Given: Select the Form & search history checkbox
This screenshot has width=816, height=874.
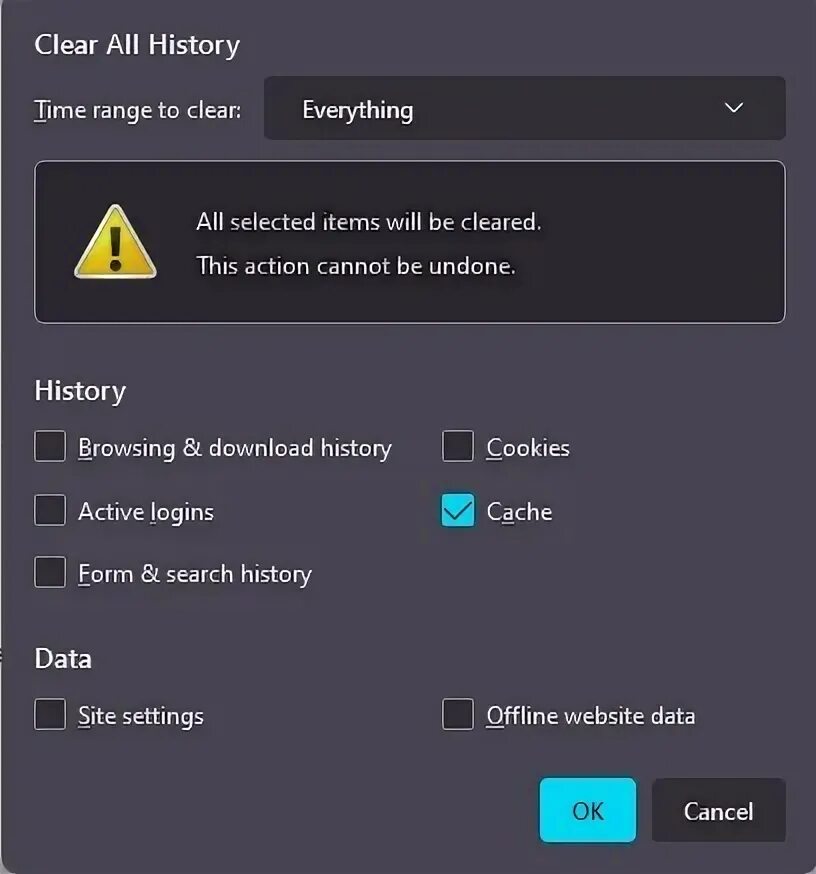Looking at the screenshot, I should (50, 573).
